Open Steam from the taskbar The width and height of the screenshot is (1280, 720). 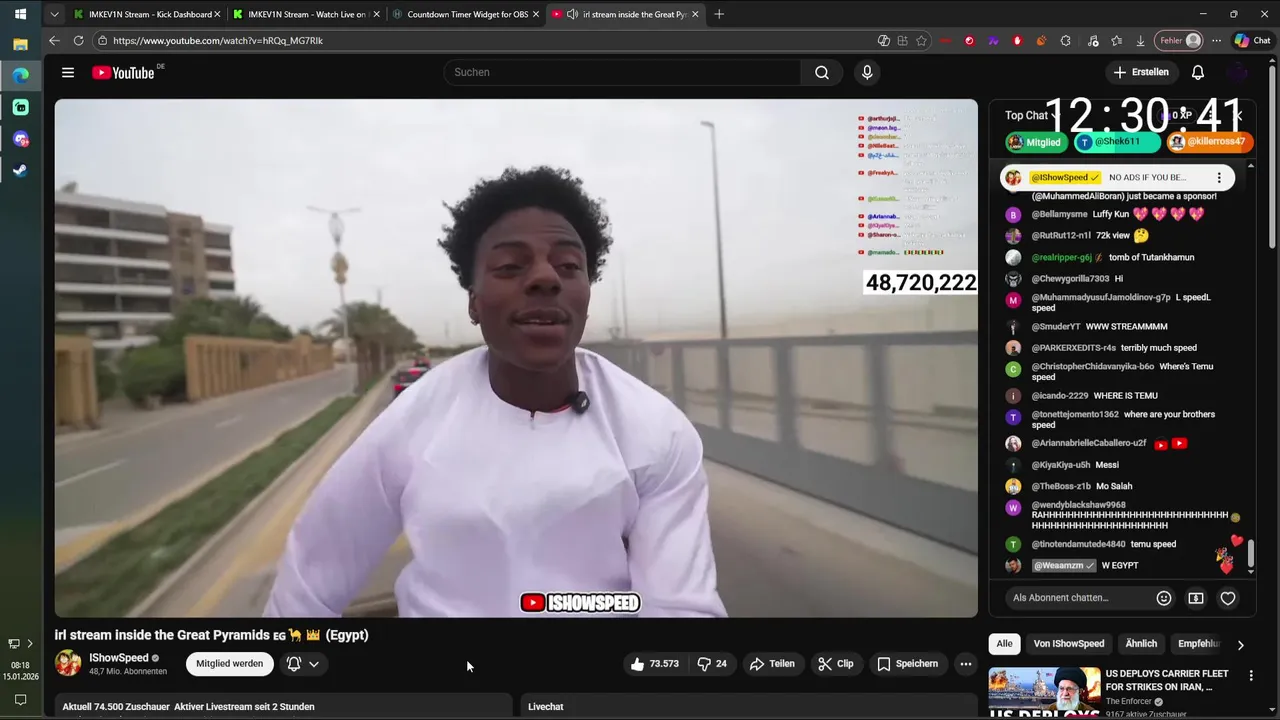[x=20, y=170]
